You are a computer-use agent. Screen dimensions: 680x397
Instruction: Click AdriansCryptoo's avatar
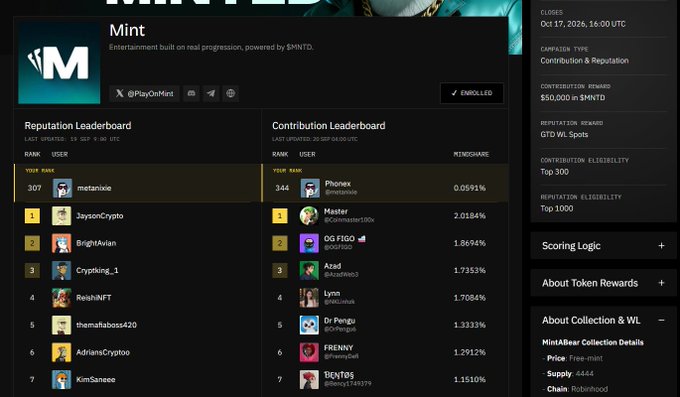(62, 352)
